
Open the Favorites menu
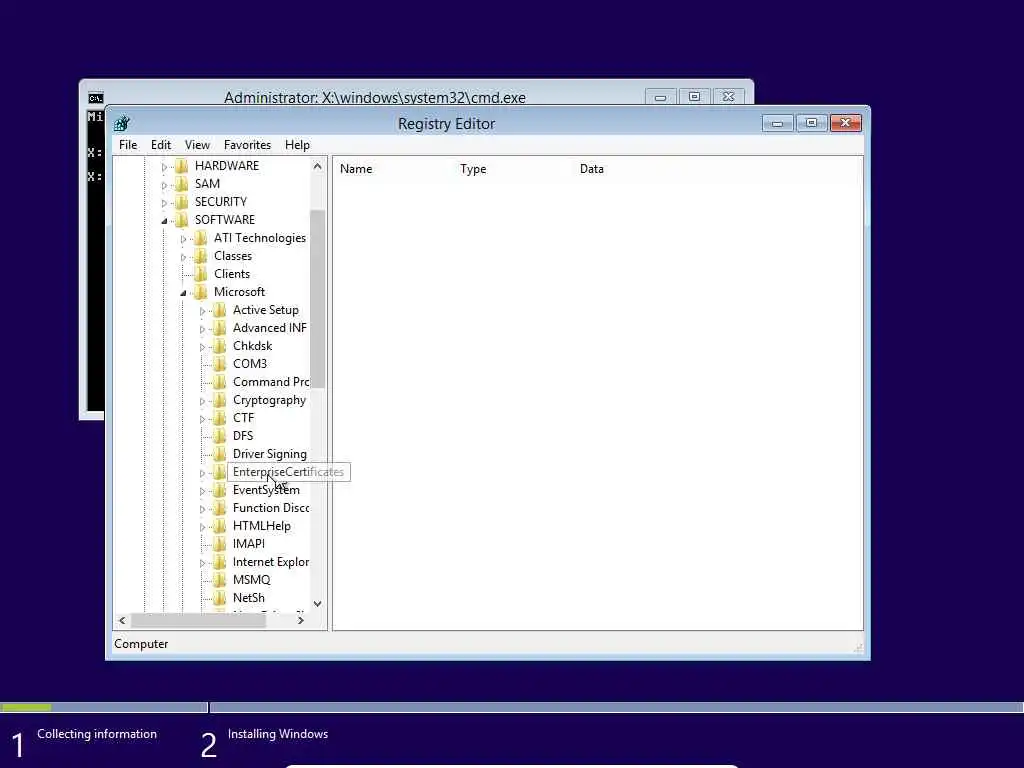coord(247,145)
